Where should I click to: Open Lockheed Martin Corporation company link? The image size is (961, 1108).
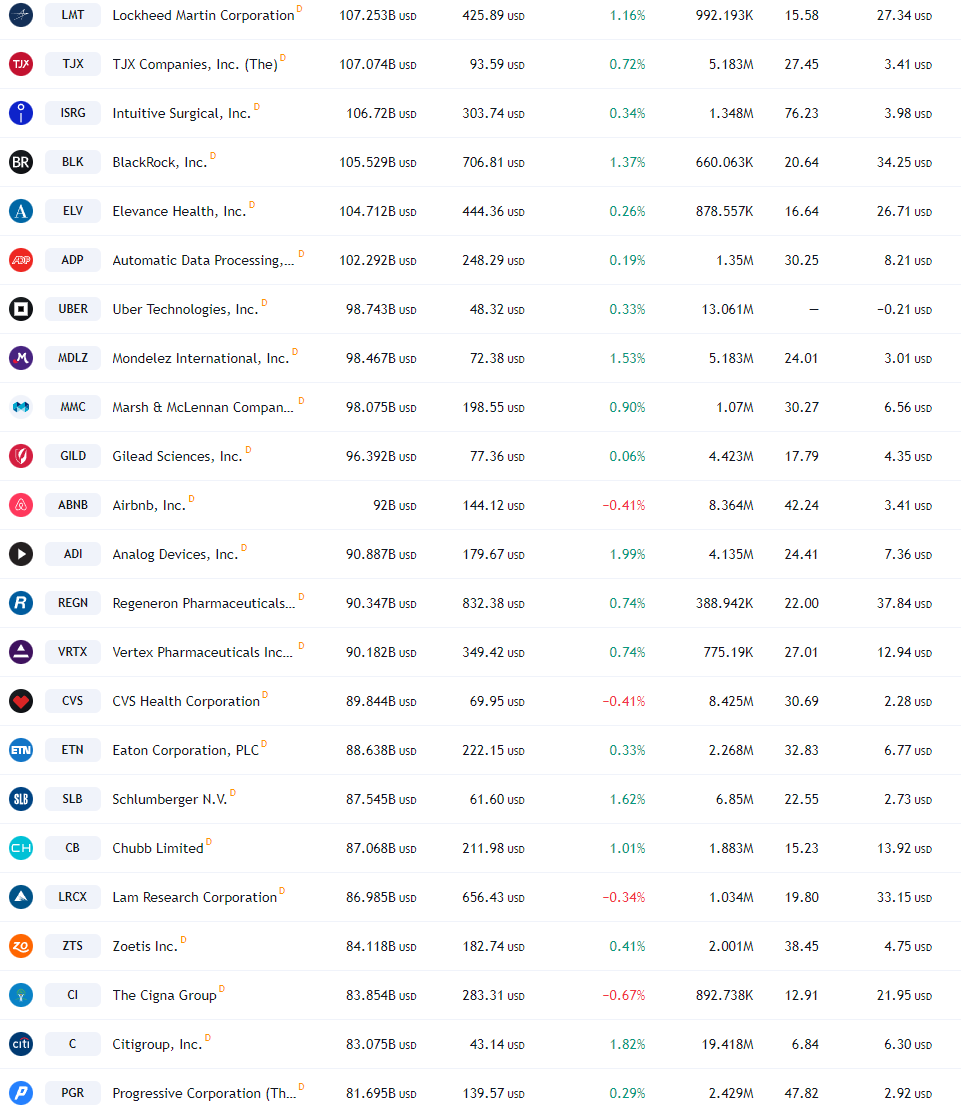coord(204,15)
